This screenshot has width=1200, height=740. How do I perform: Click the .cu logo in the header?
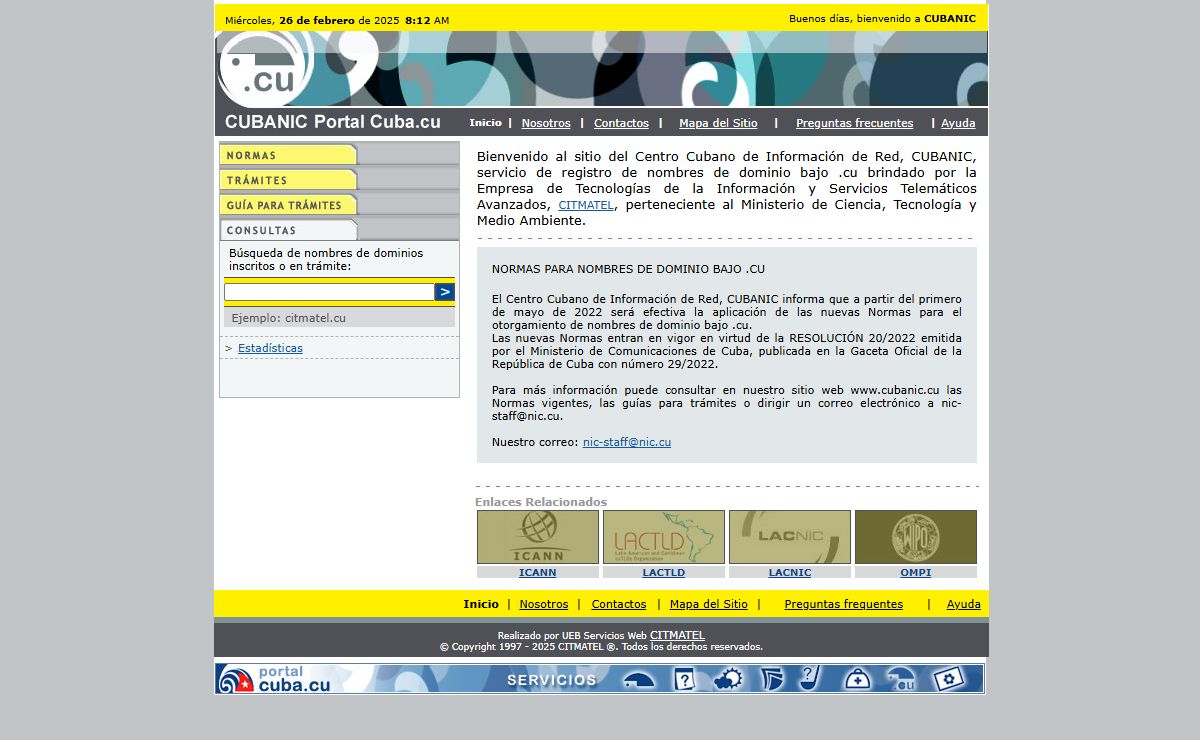click(264, 68)
